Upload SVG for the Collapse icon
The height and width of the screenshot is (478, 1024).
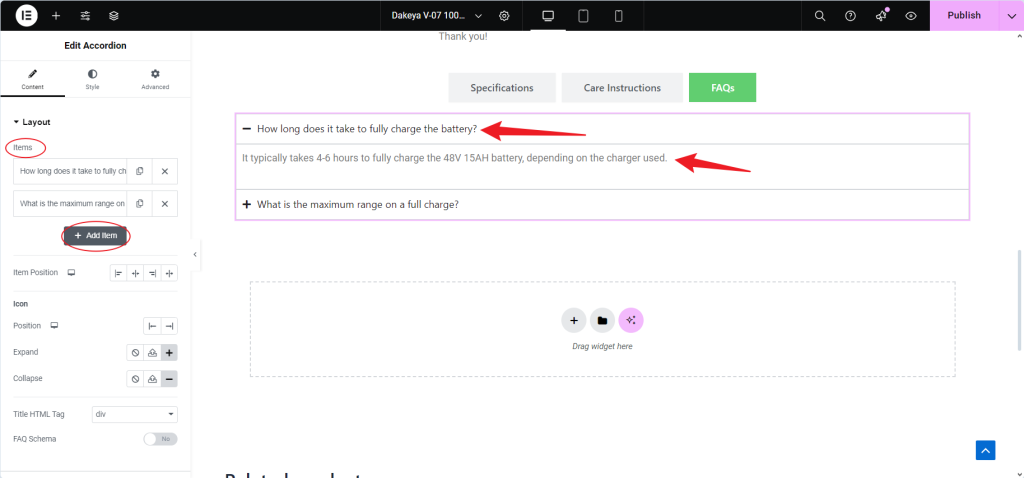pyautogui.click(x=152, y=379)
